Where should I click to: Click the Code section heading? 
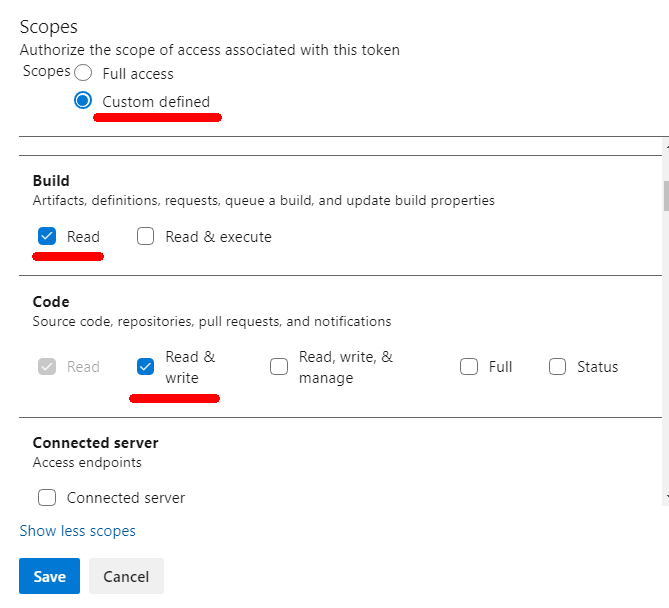[x=51, y=302]
